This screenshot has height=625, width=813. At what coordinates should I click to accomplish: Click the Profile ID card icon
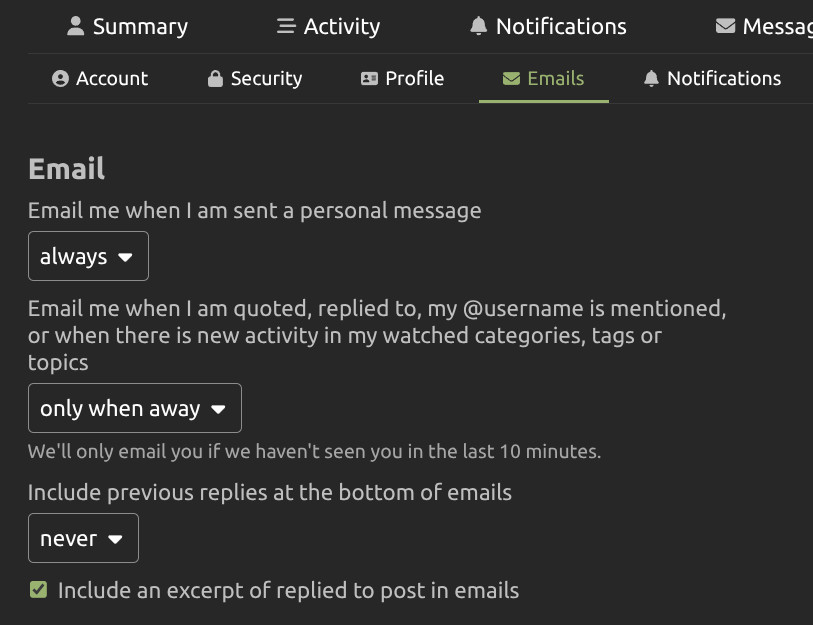(x=370, y=79)
